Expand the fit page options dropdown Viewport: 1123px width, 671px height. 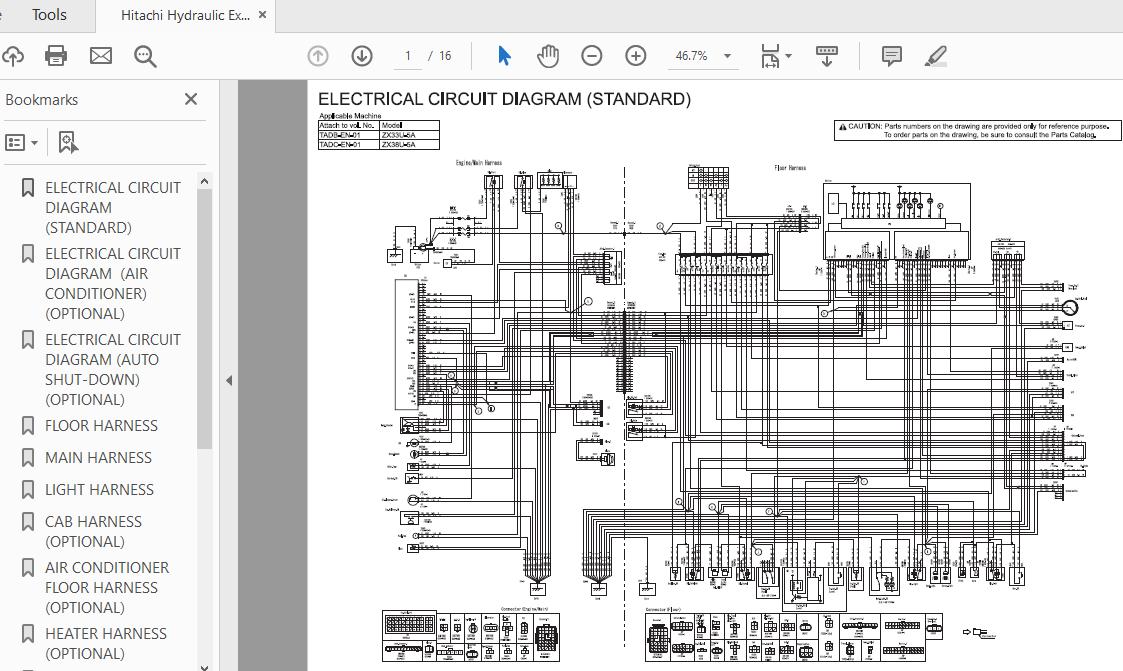pos(789,56)
